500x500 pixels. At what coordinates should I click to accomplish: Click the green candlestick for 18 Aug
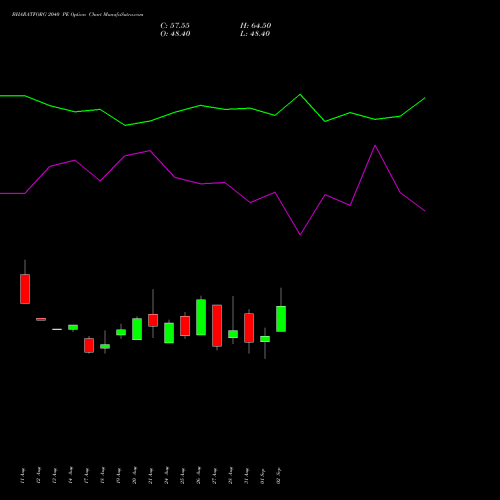tap(105, 346)
